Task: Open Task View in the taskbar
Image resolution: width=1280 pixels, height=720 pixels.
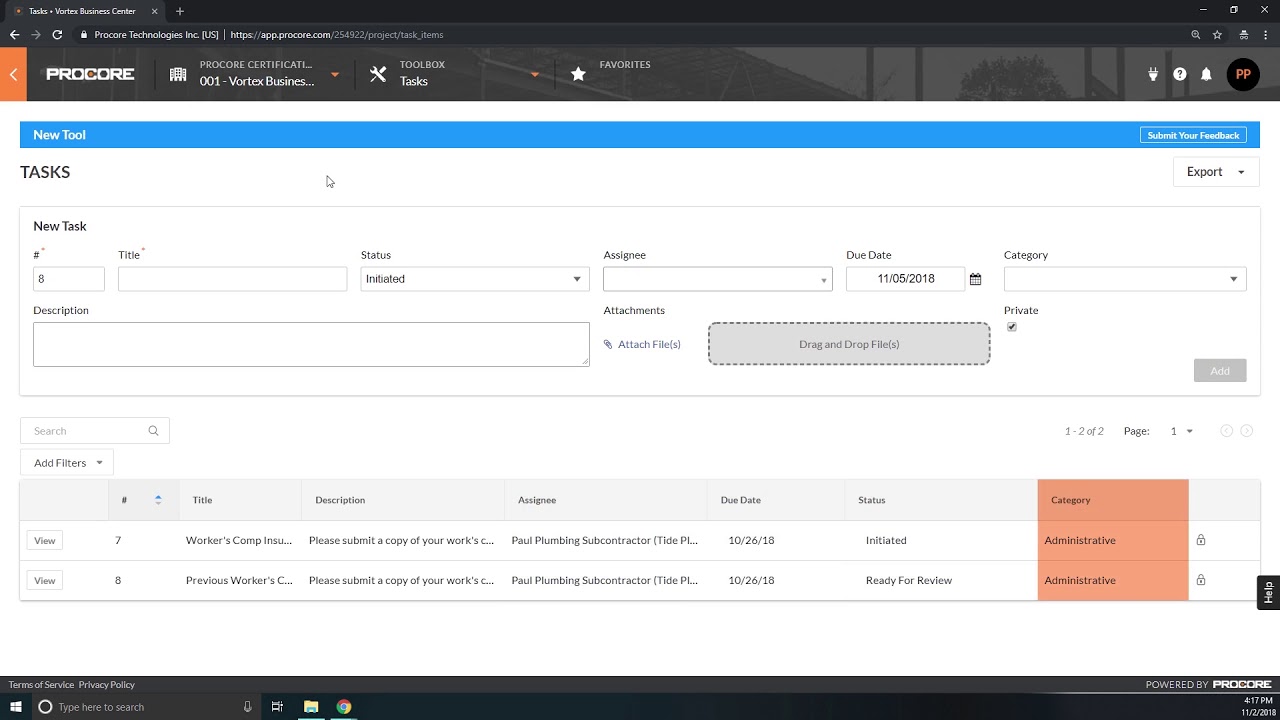Action: (277, 707)
